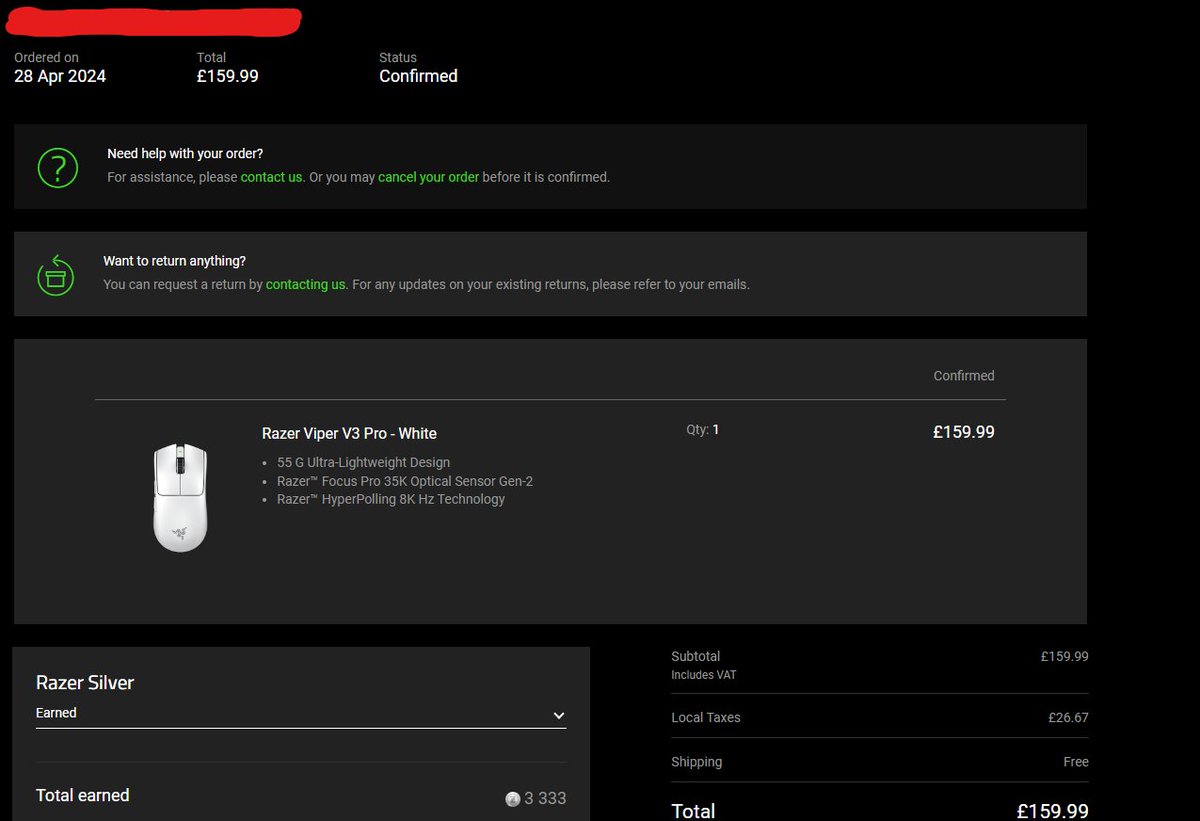The width and height of the screenshot is (1200, 821).
Task: Click the green question mark help icon
Action: (x=58, y=166)
